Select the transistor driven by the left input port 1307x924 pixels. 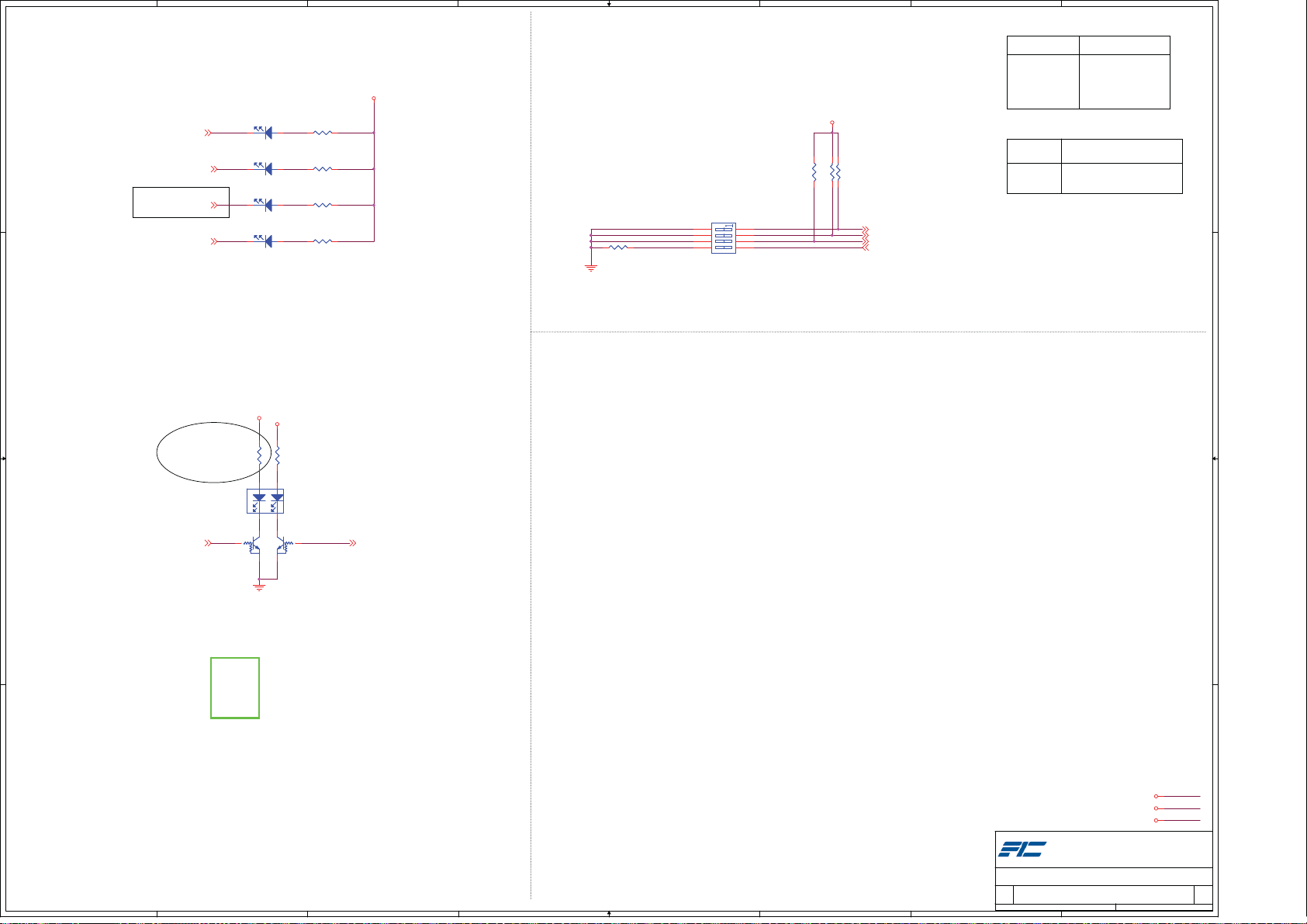point(252,545)
